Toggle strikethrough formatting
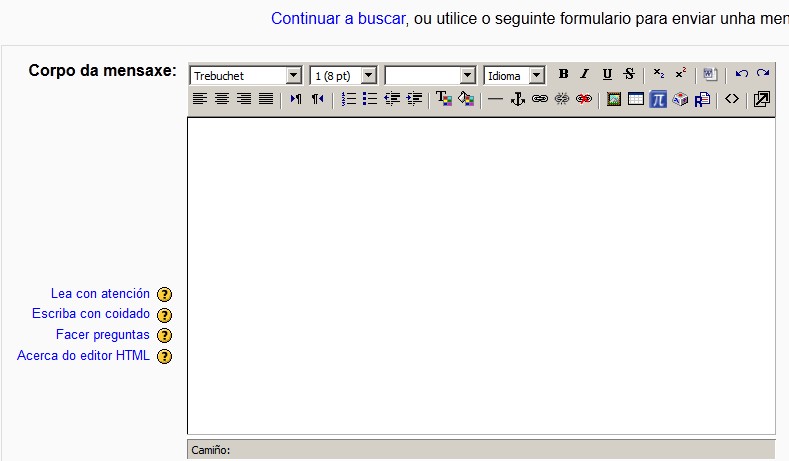The width and height of the screenshot is (789, 461). [x=629, y=75]
